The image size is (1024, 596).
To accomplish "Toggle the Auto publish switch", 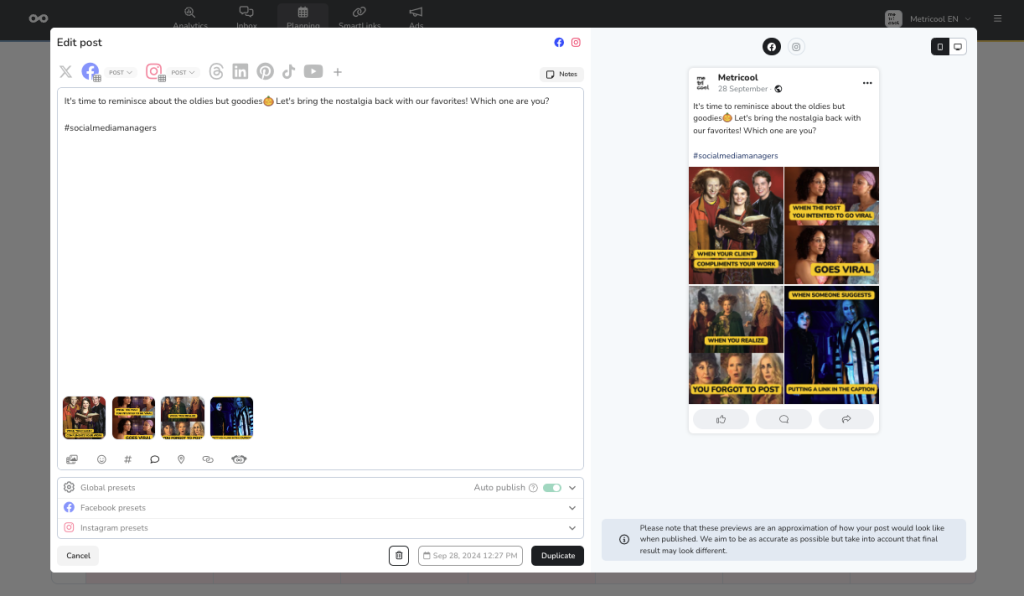I will [552, 488].
